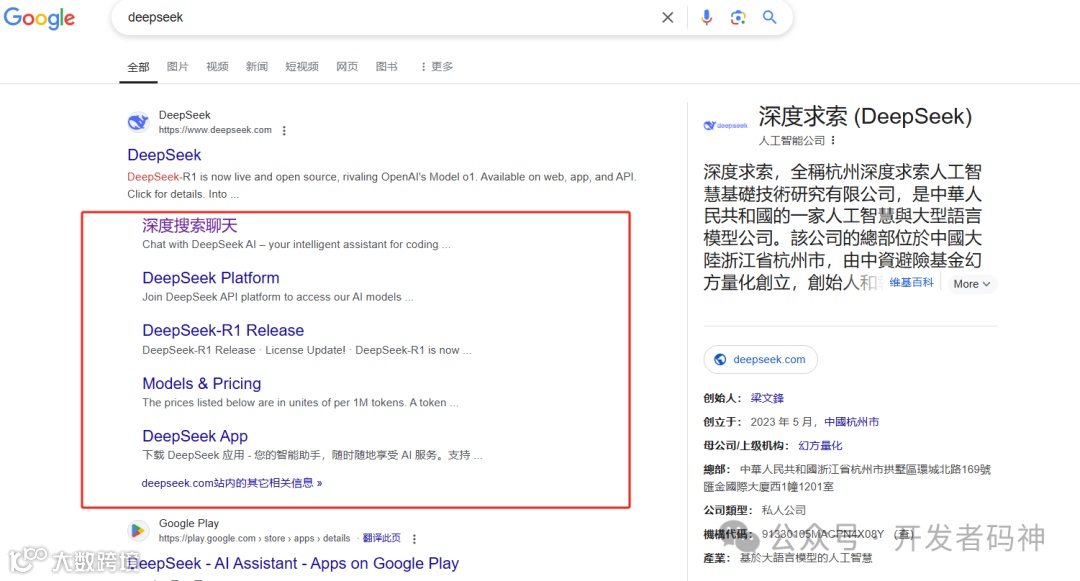Select the 全部 tab

pyautogui.click(x=138, y=67)
